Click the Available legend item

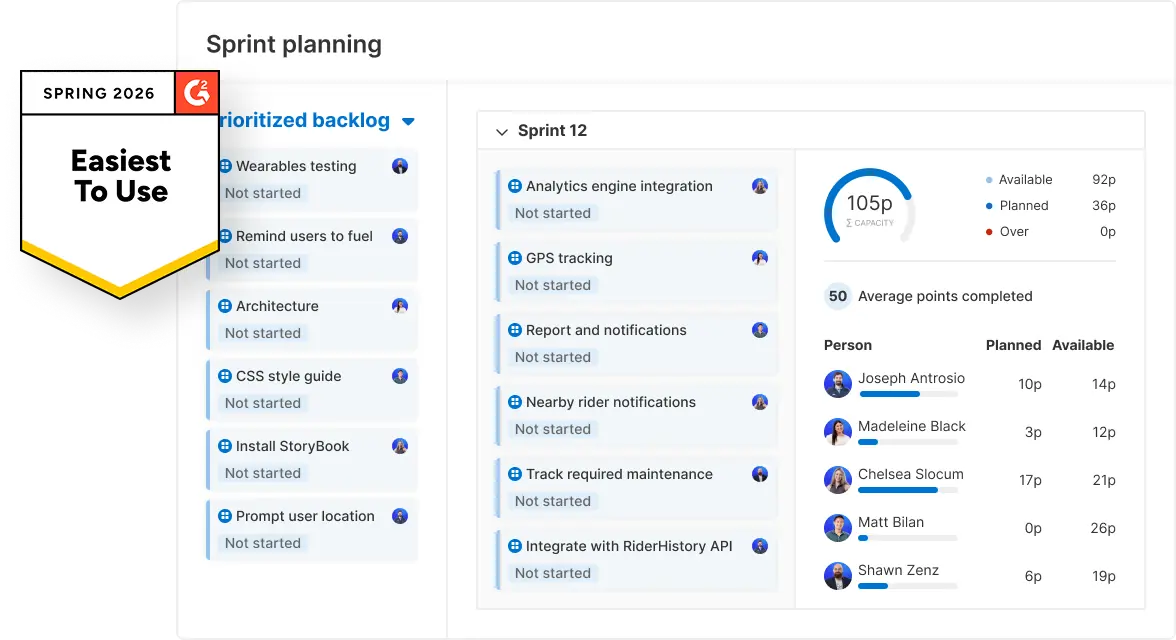(1025, 180)
